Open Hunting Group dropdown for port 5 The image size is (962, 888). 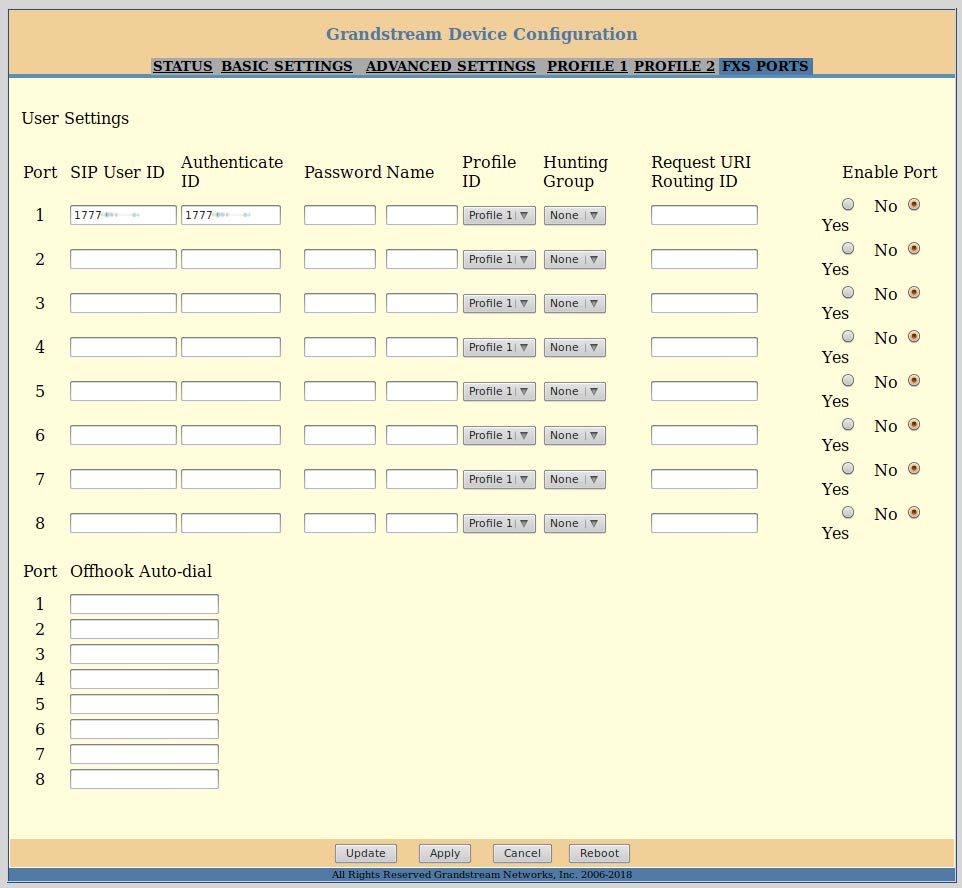click(574, 392)
